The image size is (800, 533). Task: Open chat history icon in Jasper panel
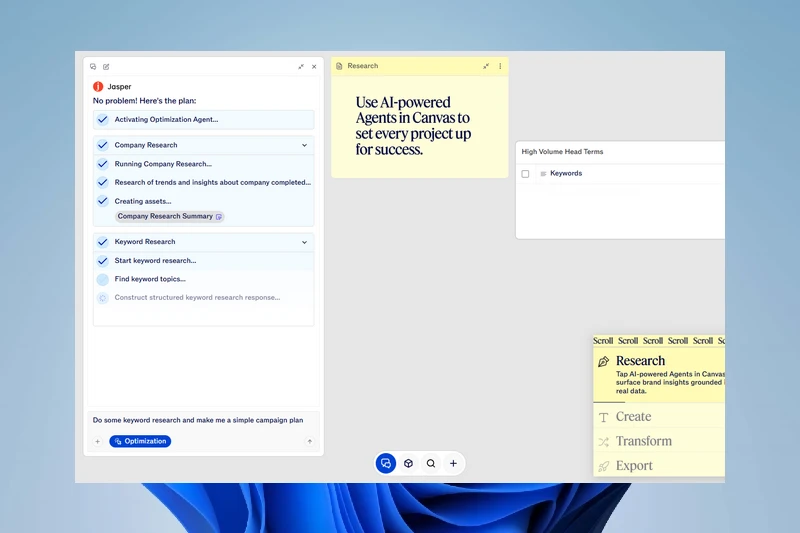94,67
